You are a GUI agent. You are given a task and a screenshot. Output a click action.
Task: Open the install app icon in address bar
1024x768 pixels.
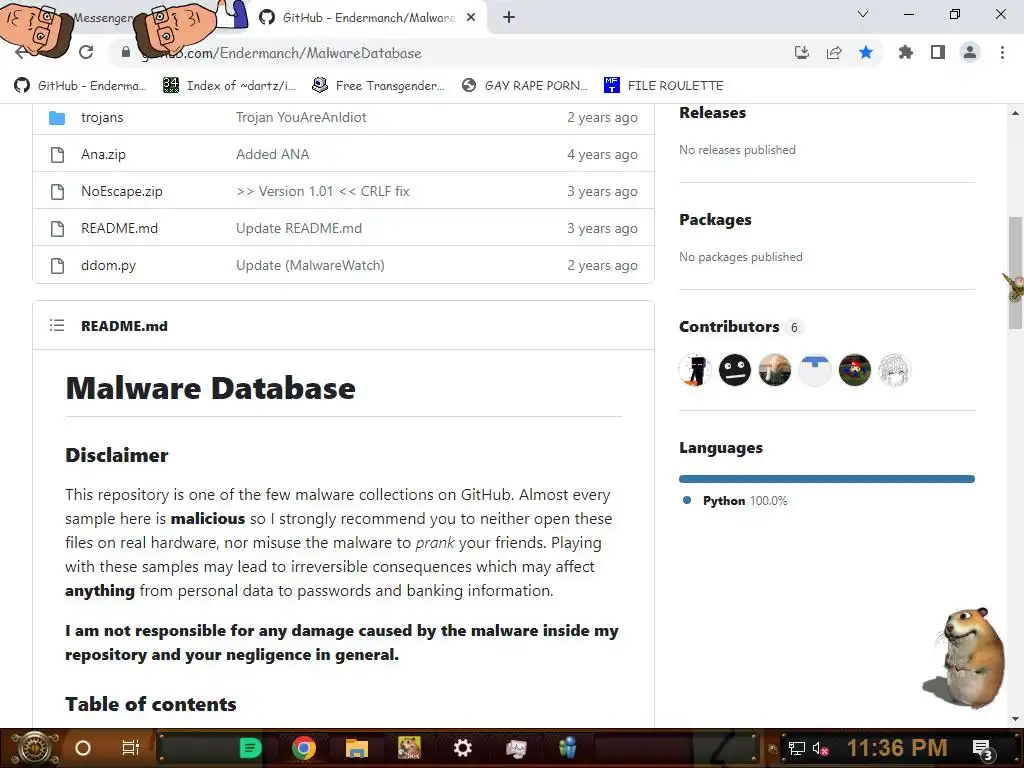(801, 52)
